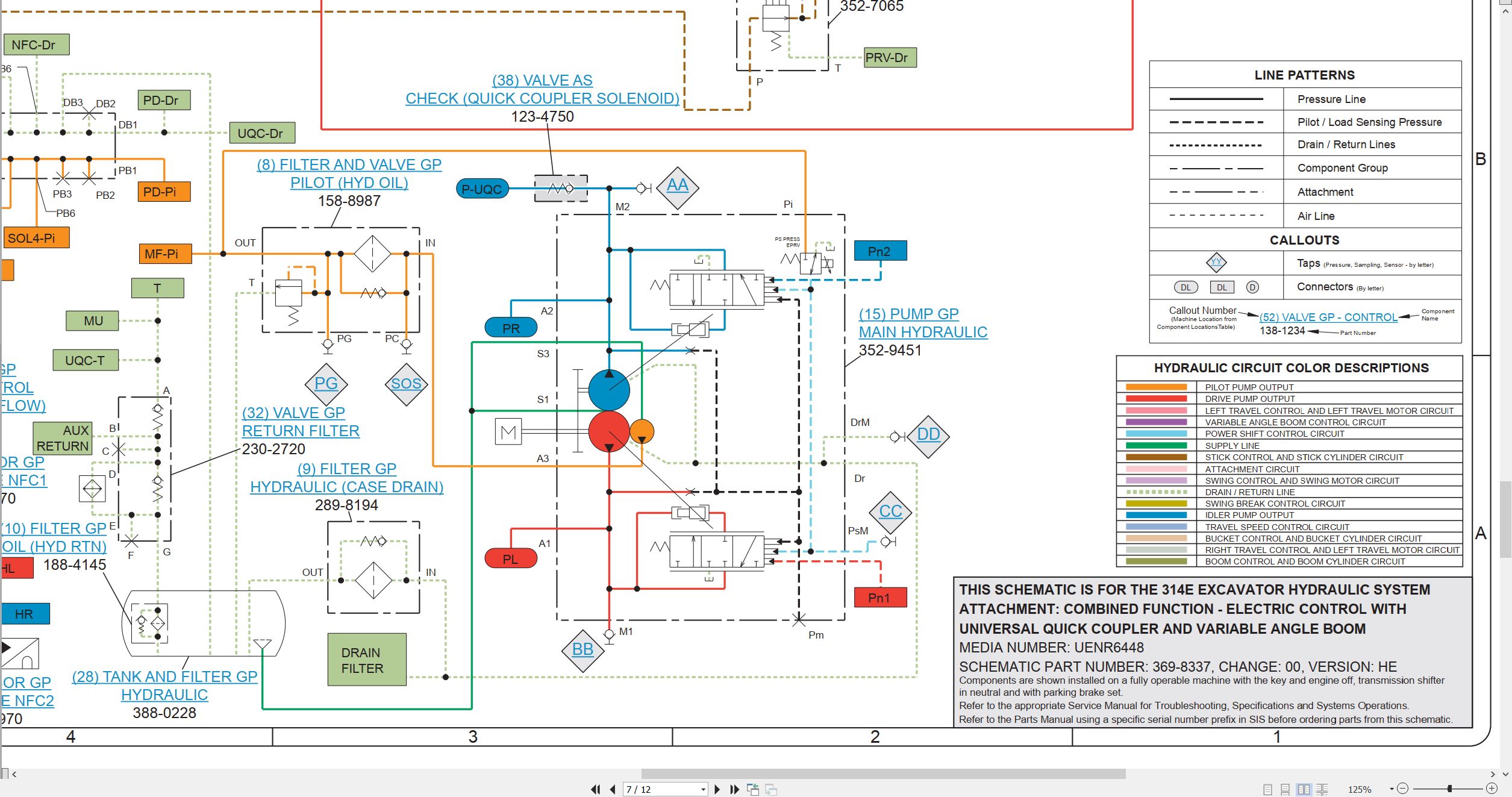Viewport: 1512px width, 797px height.
Task: Click the SOS sampling tap diamond
Action: tap(406, 384)
